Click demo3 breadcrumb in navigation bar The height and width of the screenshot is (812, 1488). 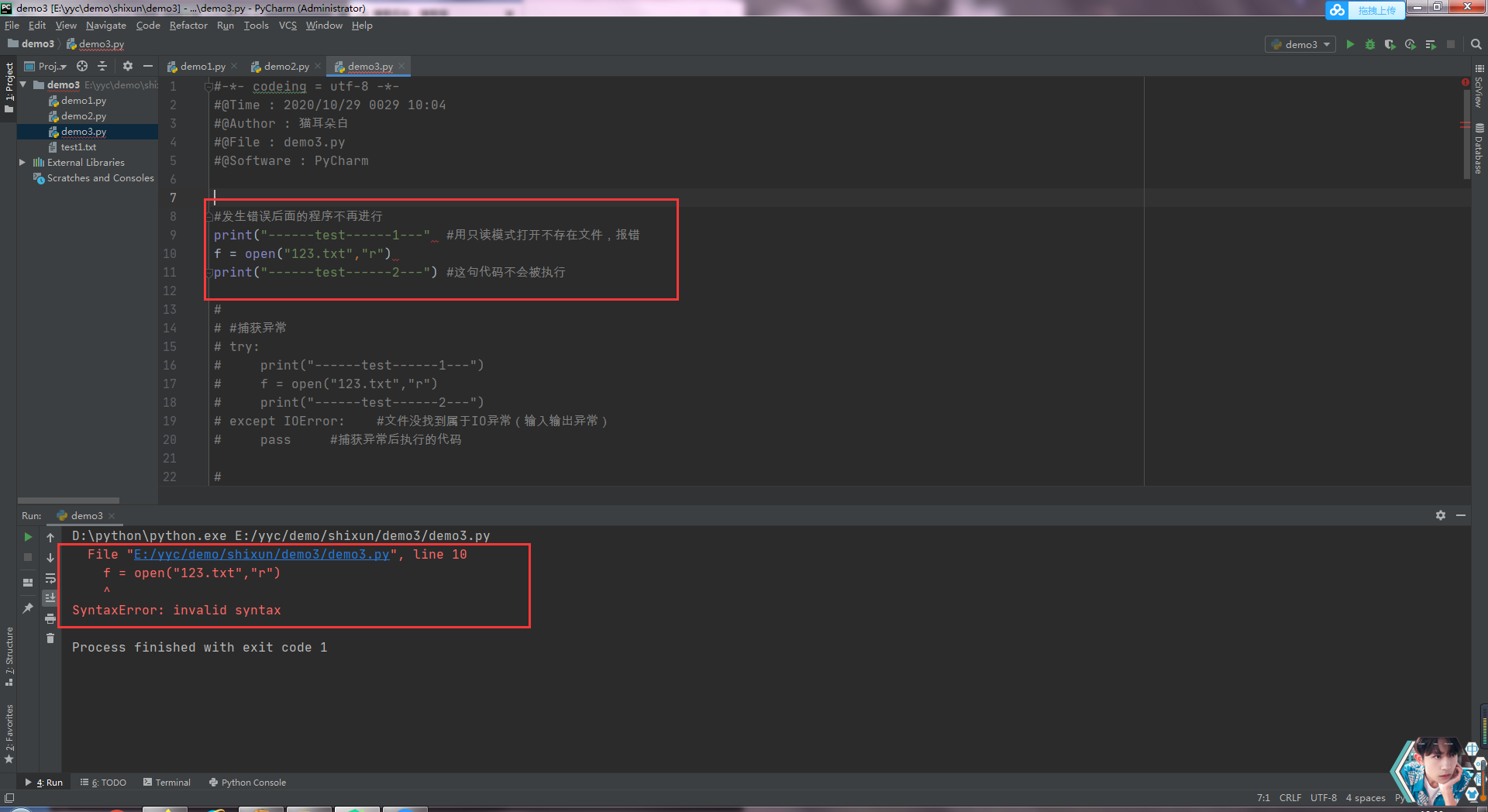[31, 44]
